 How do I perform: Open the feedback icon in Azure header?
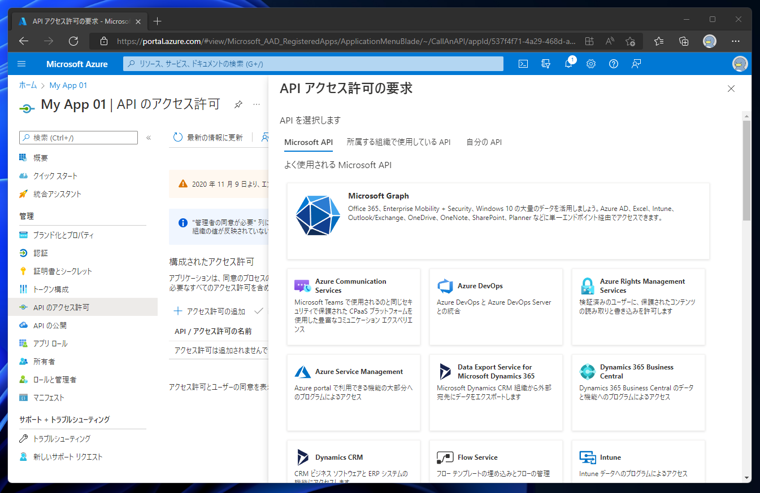[x=636, y=64]
